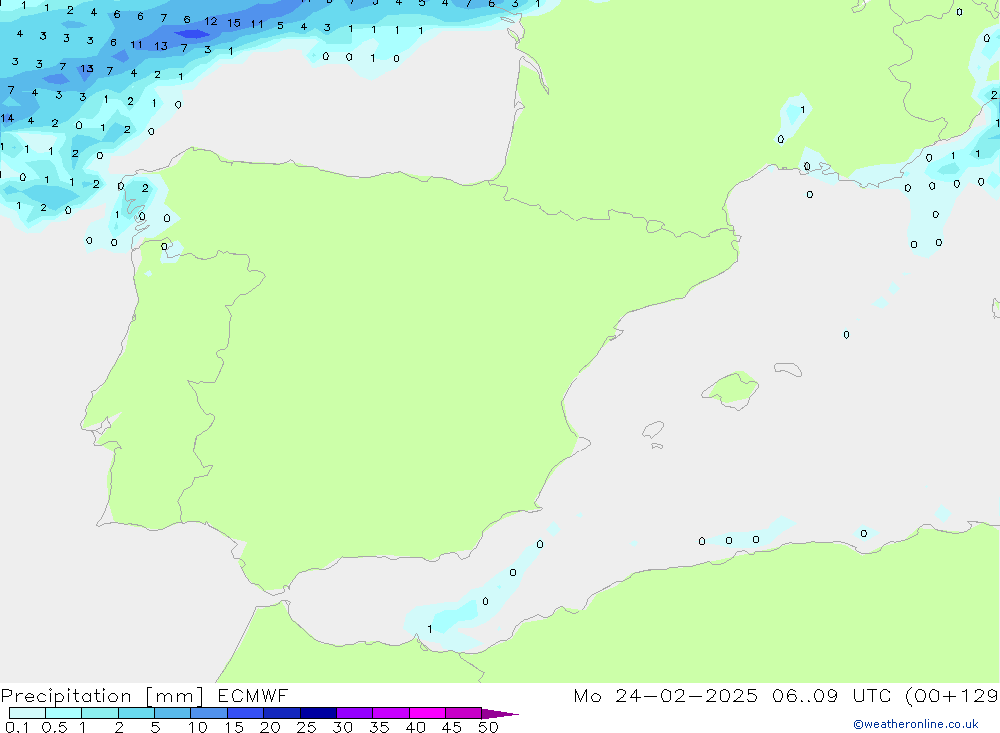Click the '06..09 UTC' time text

(x=830, y=695)
